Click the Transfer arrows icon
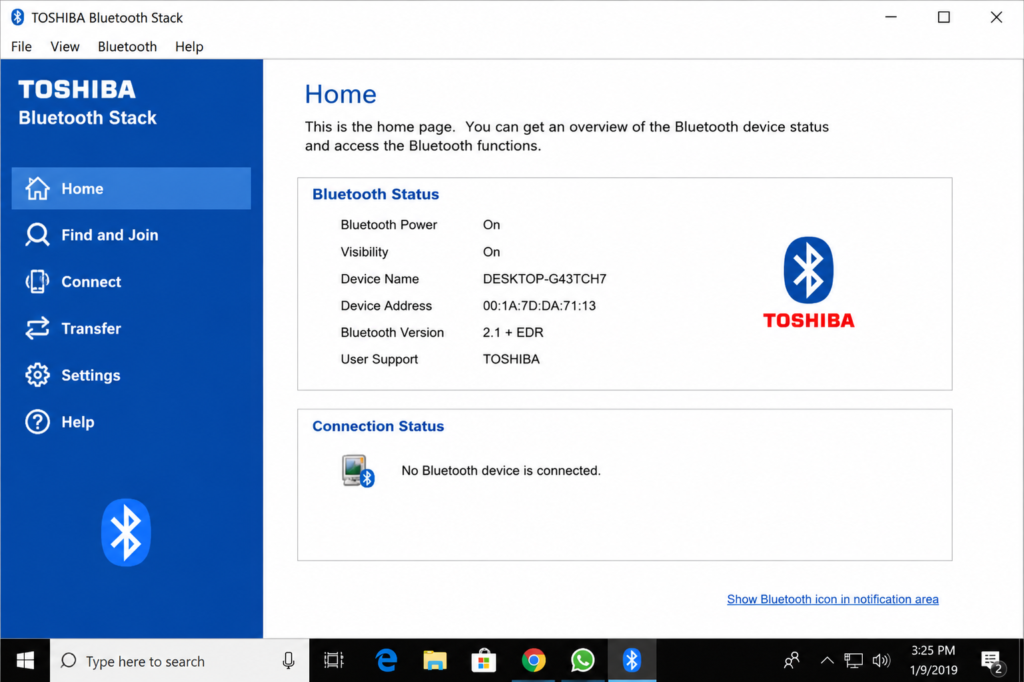 [x=37, y=328]
